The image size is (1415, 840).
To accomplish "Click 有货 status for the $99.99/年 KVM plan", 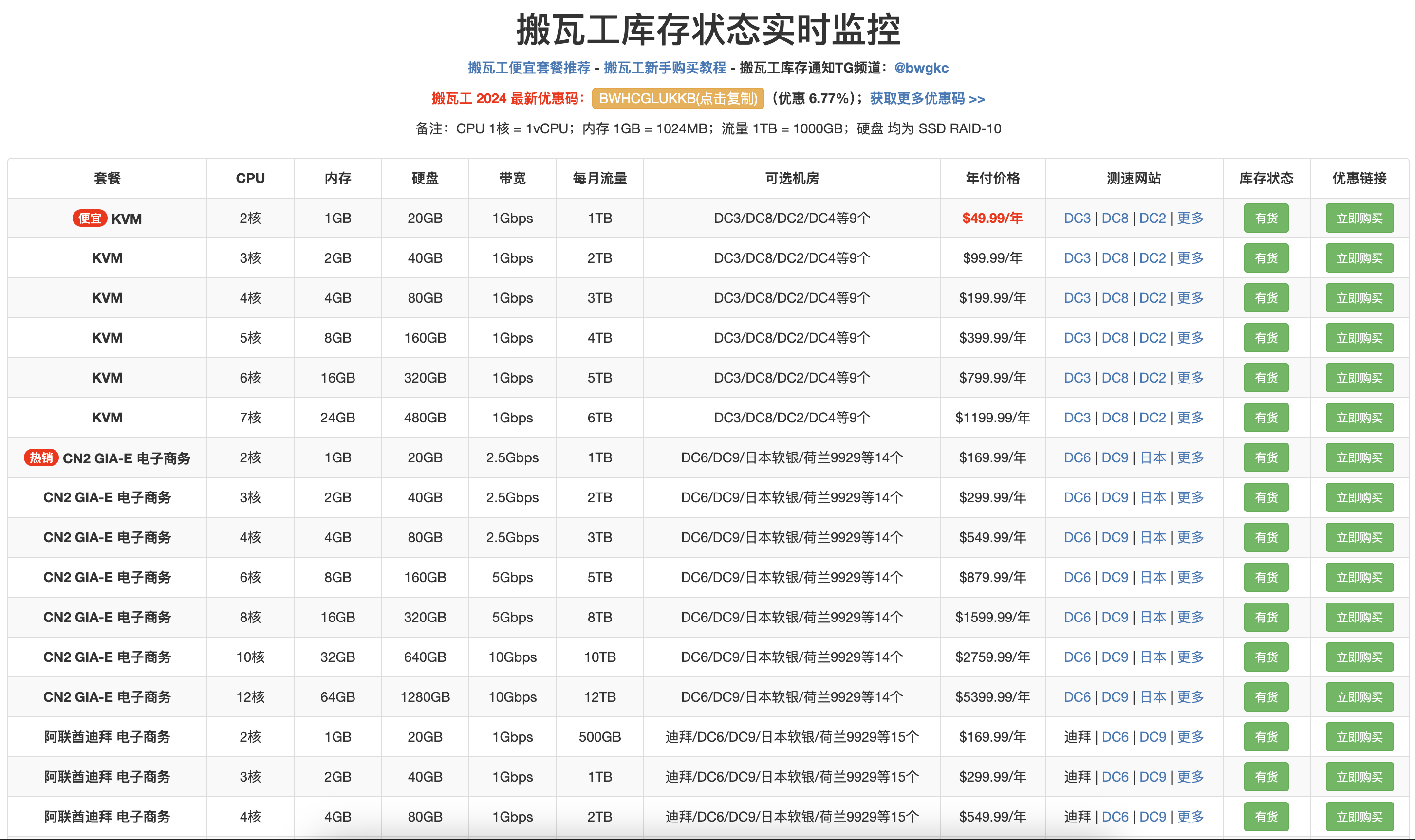I will pos(1266,258).
